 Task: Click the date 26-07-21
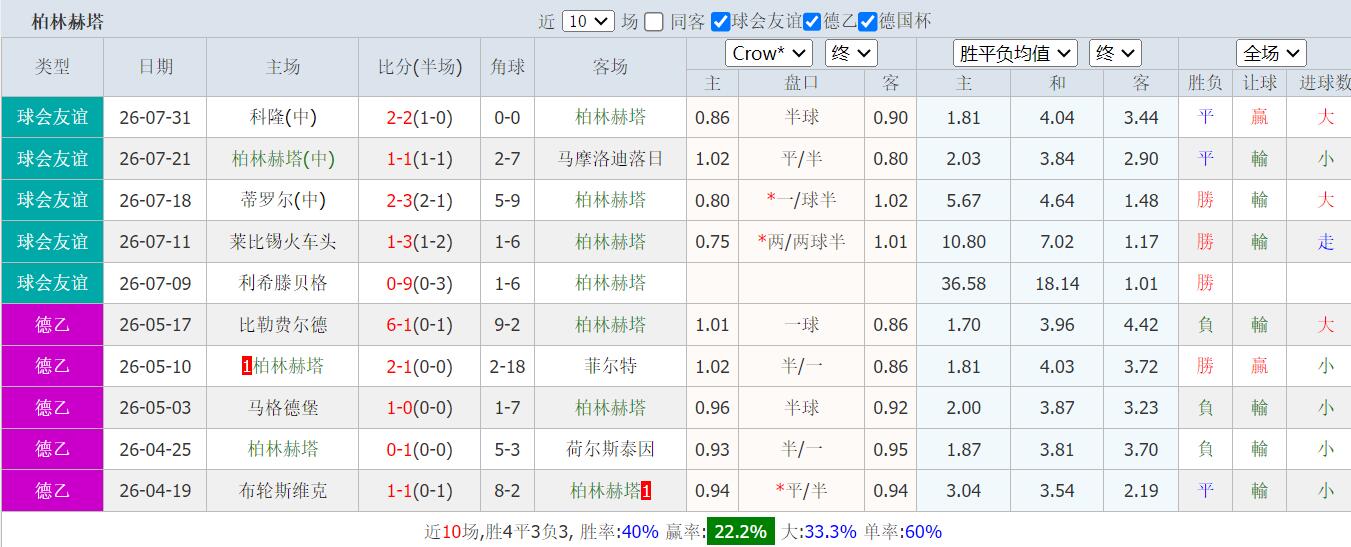155,158
